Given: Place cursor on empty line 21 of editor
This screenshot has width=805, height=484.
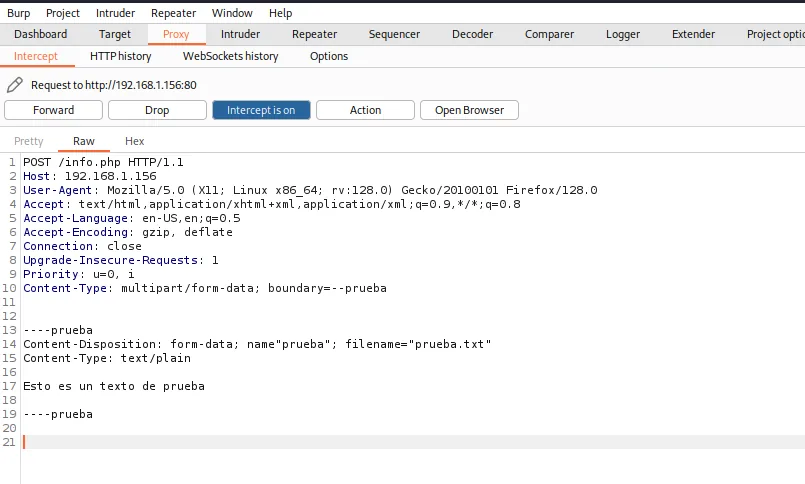Looking at the screenshot, I should pyautogui.click(x=413, y=442).
